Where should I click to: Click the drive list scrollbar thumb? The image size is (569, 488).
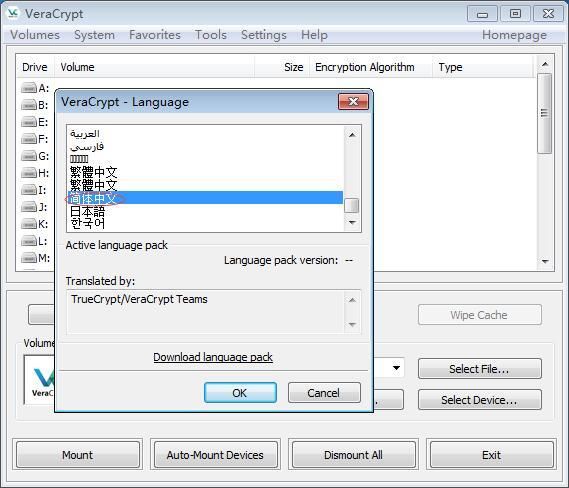coord(544,113)
